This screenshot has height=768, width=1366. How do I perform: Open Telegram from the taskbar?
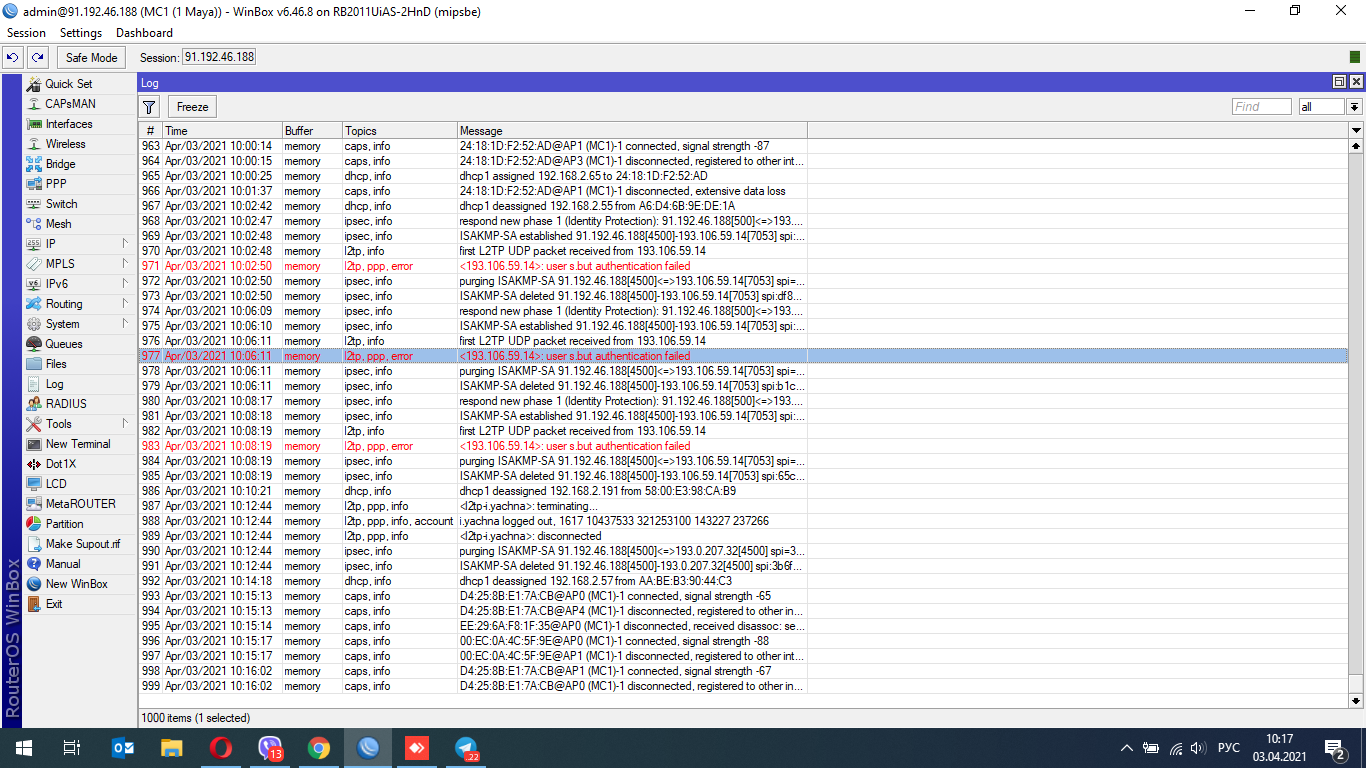click(x=466, y=748)
